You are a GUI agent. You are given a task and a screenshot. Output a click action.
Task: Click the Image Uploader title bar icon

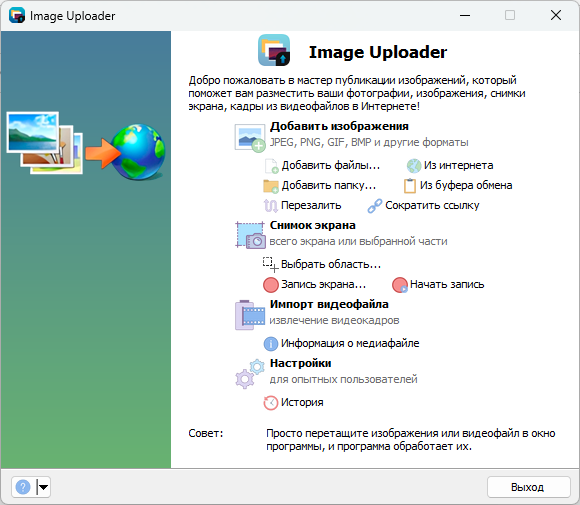(x=17, y=16)
